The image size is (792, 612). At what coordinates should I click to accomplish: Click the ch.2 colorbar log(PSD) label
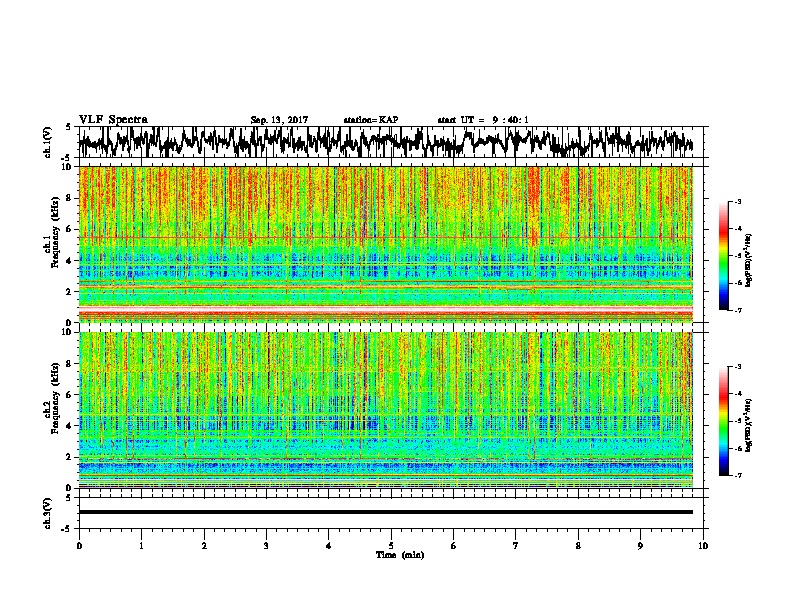click(749, 425)
